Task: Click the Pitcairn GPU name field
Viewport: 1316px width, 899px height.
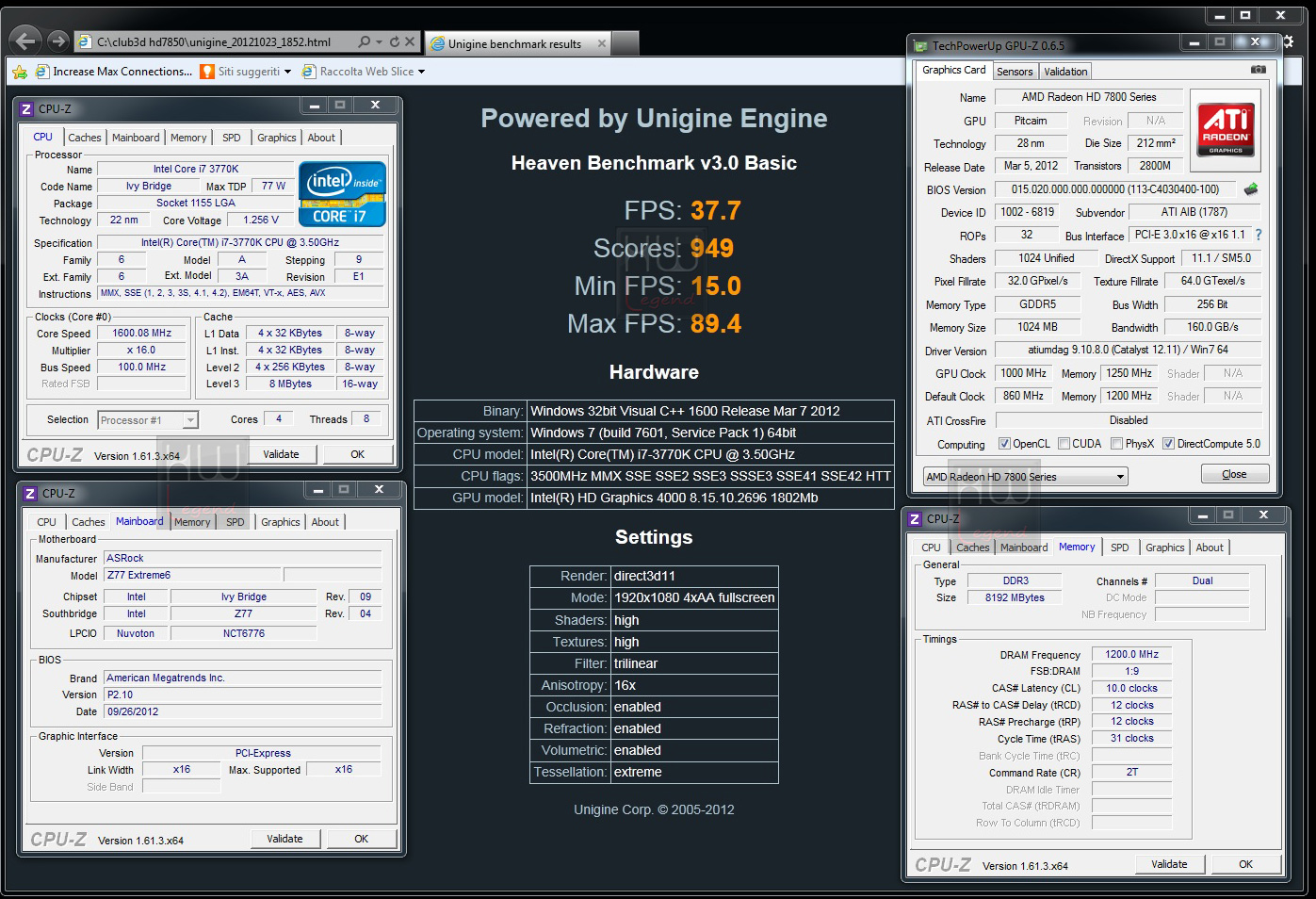Action: click(1031, 121)
